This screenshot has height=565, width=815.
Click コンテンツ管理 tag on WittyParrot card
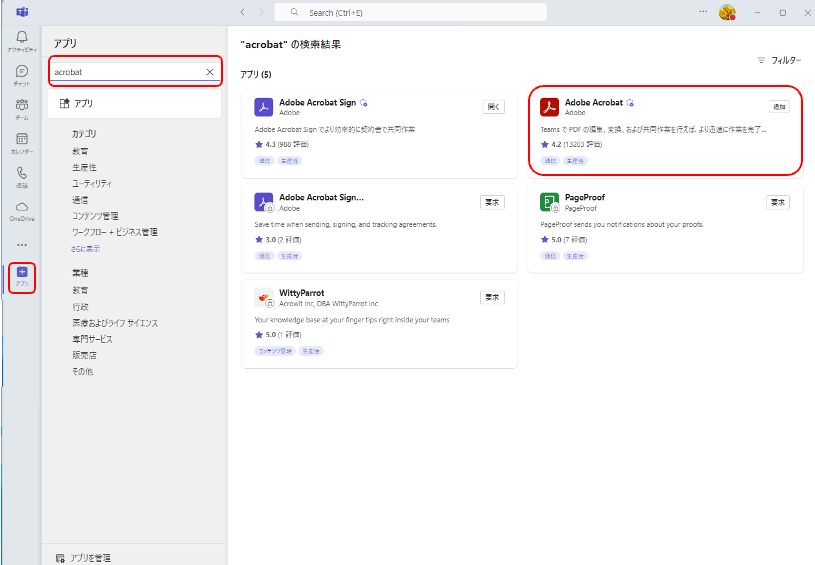275,351
